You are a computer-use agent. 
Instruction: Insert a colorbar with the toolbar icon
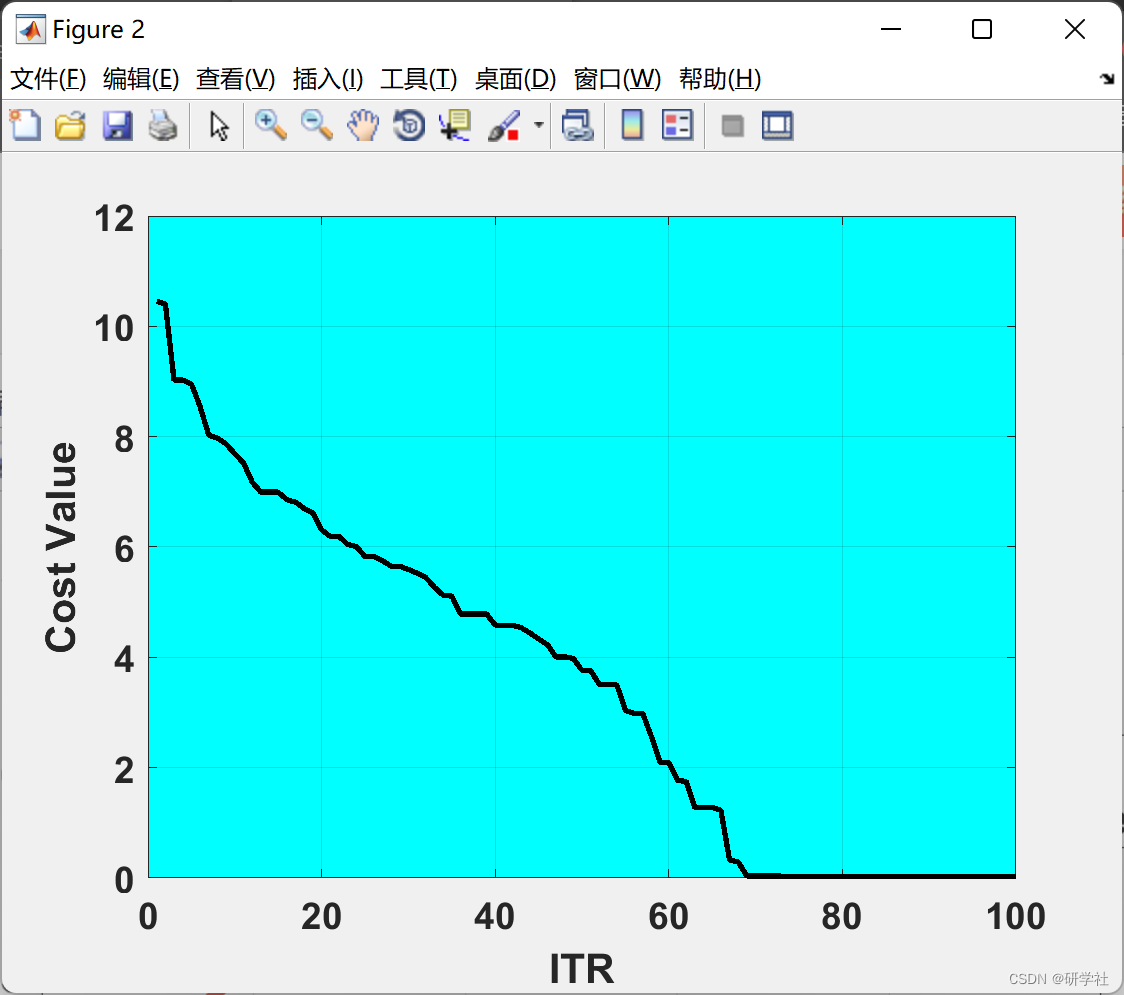[x=632, y=125]
